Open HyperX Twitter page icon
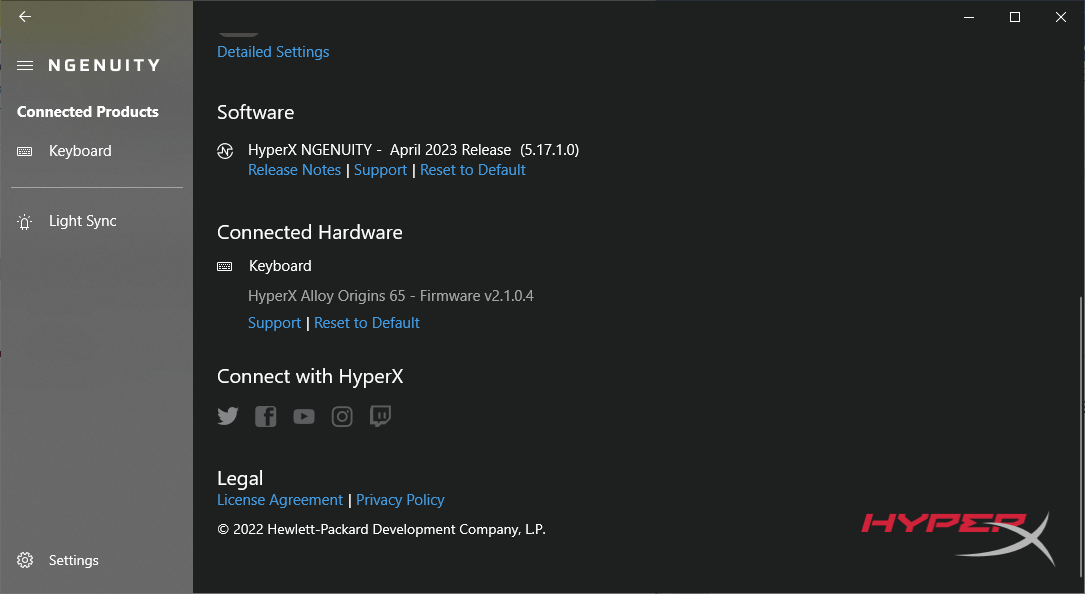Screen dimensions: 1085x594 coord(228,416)
